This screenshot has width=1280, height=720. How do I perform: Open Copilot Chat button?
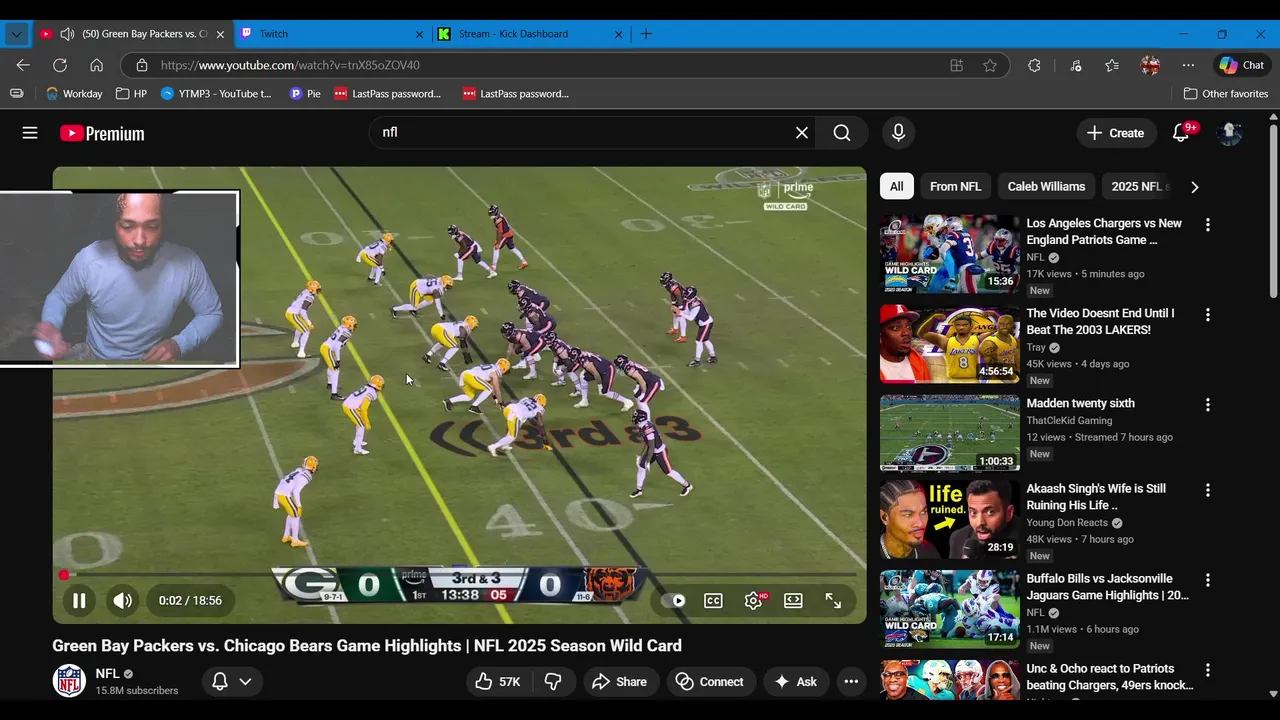(x=1241, y=65)
